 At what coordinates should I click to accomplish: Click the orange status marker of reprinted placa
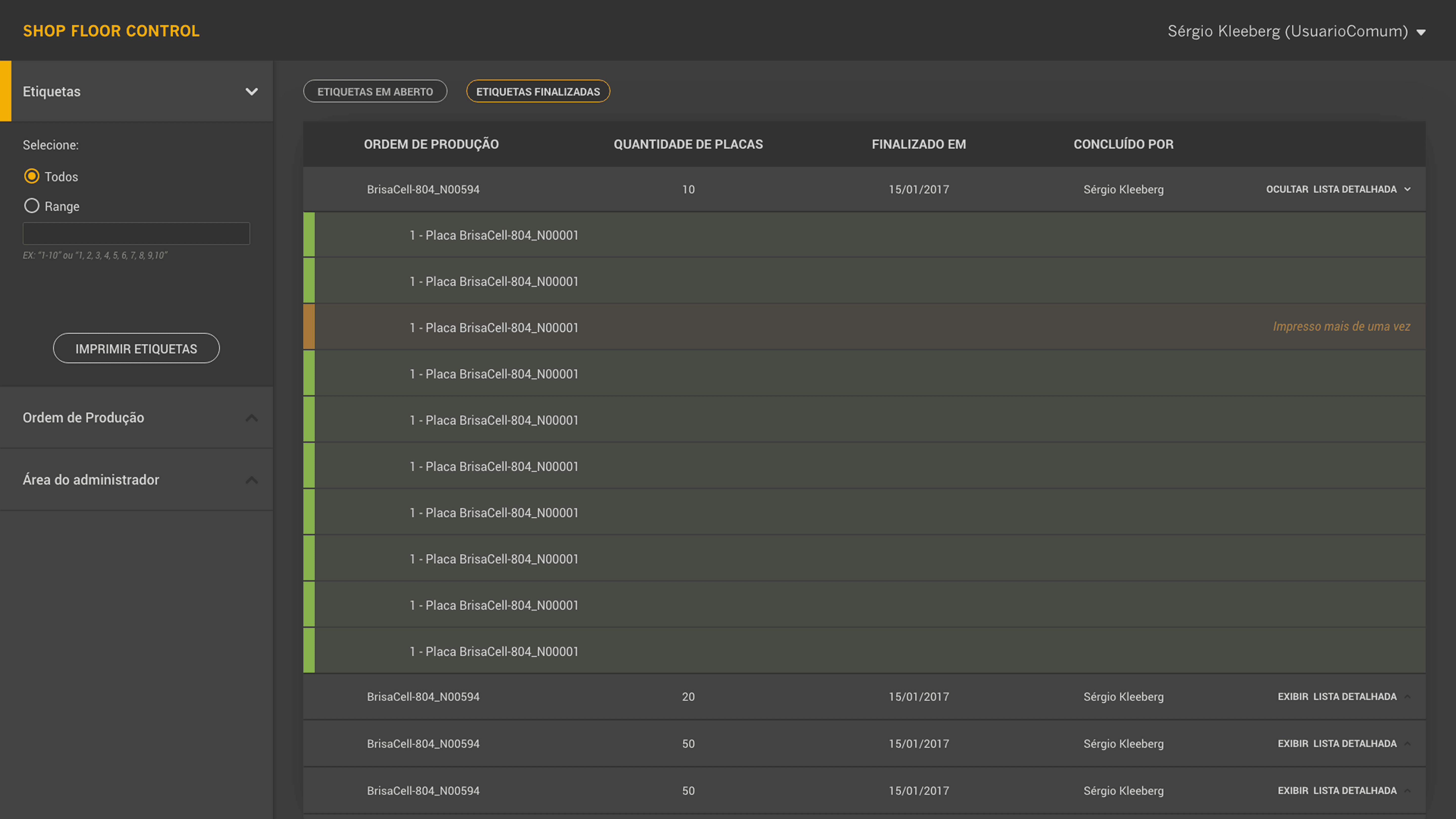point(309,327)
